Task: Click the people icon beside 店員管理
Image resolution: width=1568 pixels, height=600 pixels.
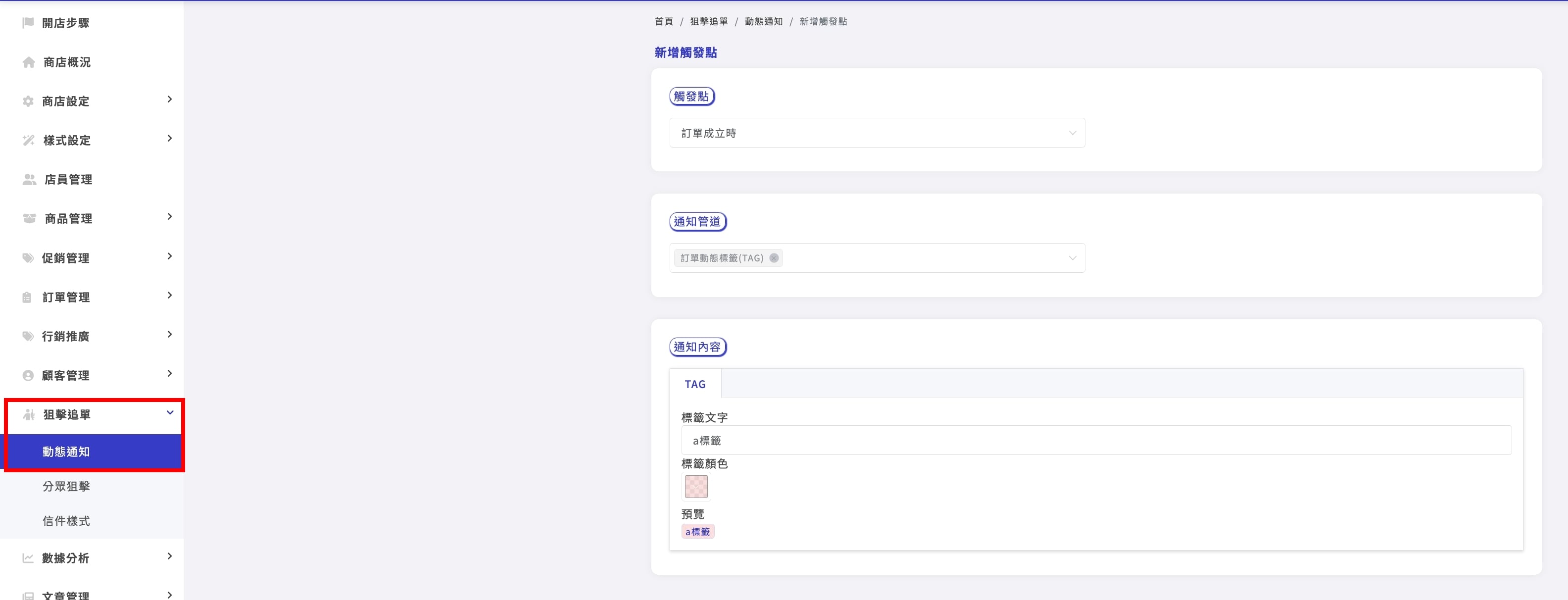Action: pyautogui.click(x=29, y=180)
